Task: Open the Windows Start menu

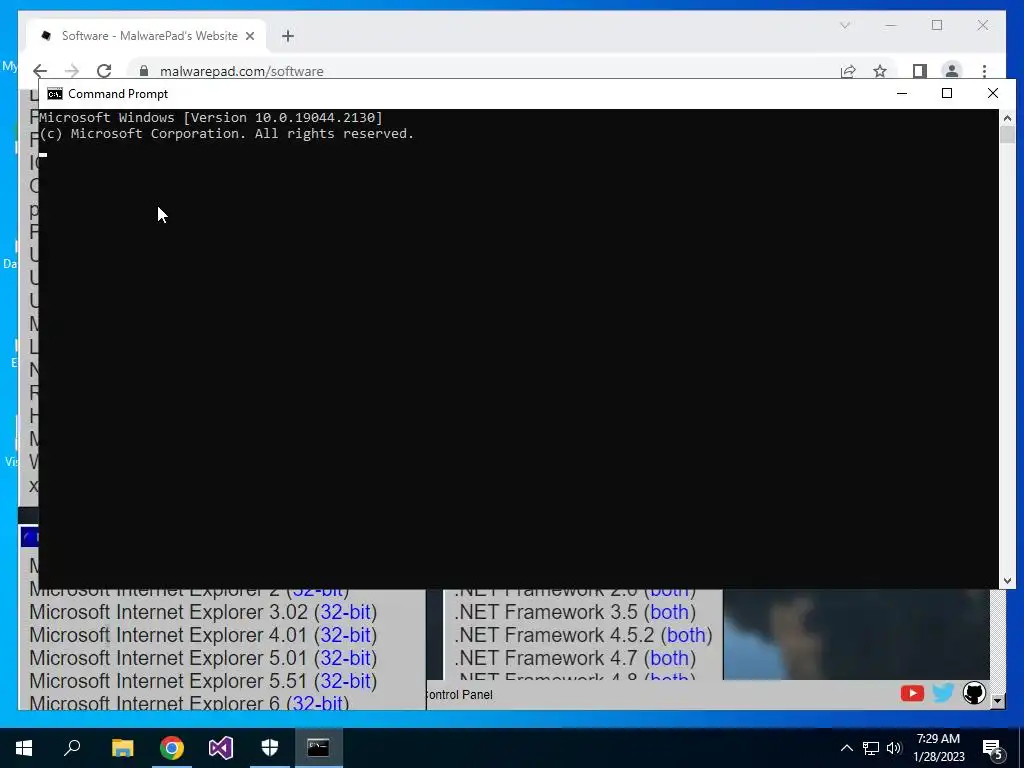Action: point(24,748)
